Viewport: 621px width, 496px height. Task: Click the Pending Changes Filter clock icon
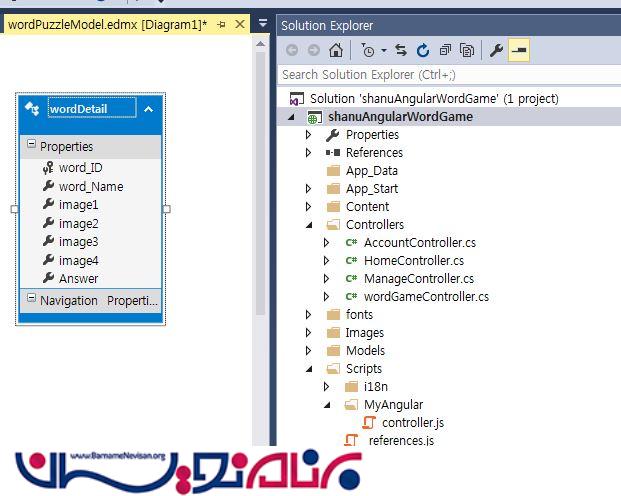pos(368,50)
